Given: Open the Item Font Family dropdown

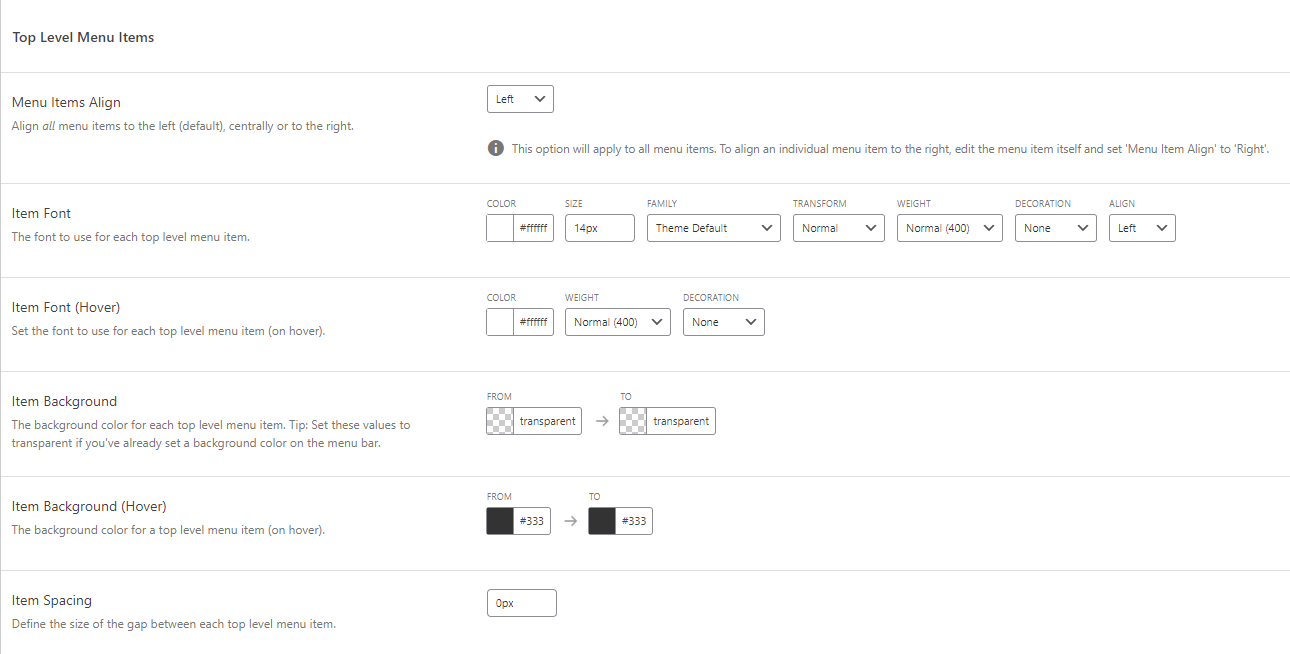Looking at the screenshot, I should pyautogui.click(x=713, y=227).
